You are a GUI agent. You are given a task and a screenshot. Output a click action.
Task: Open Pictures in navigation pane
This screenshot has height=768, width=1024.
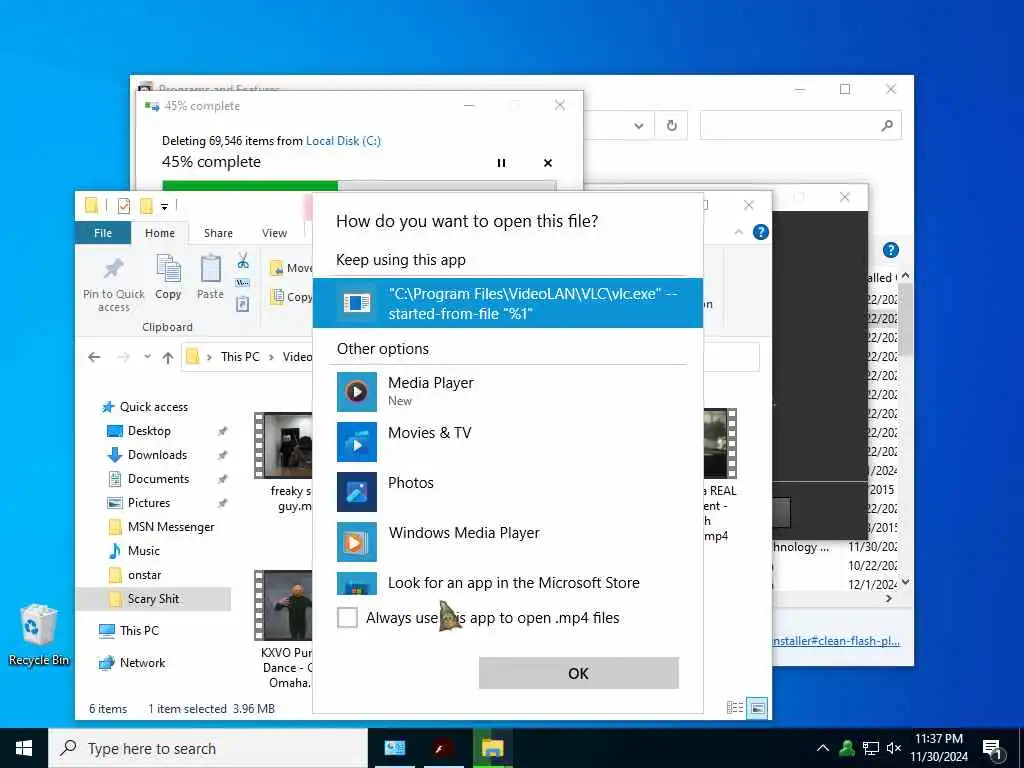pyautogui.click(x=149, y=503)
